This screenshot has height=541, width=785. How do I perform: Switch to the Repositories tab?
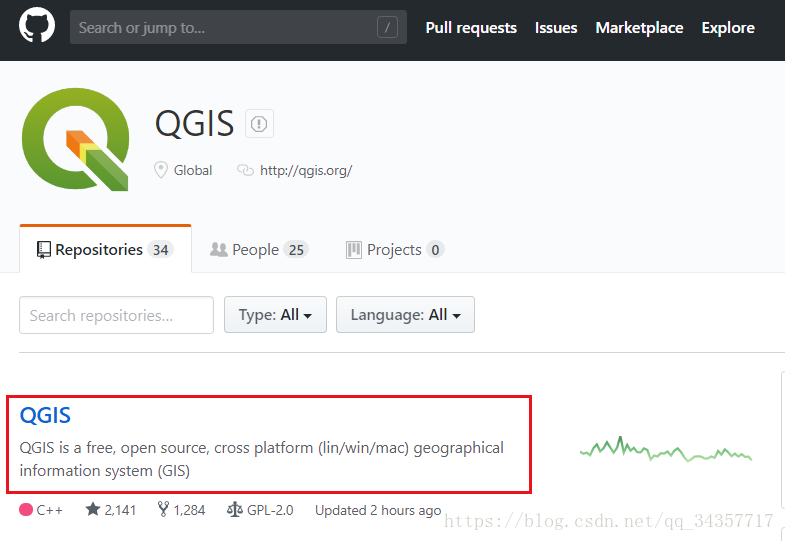tap(105, 249)
